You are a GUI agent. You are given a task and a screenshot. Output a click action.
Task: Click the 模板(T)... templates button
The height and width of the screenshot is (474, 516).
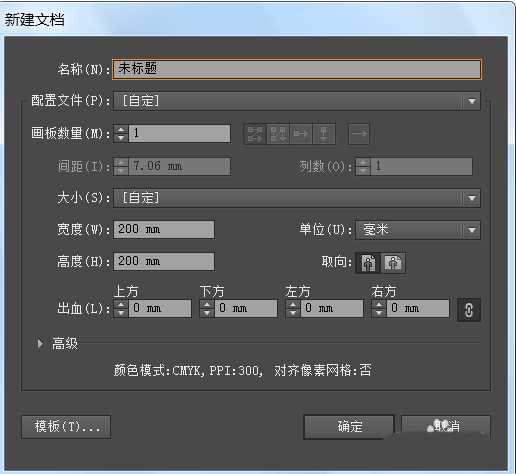point(66,426)
